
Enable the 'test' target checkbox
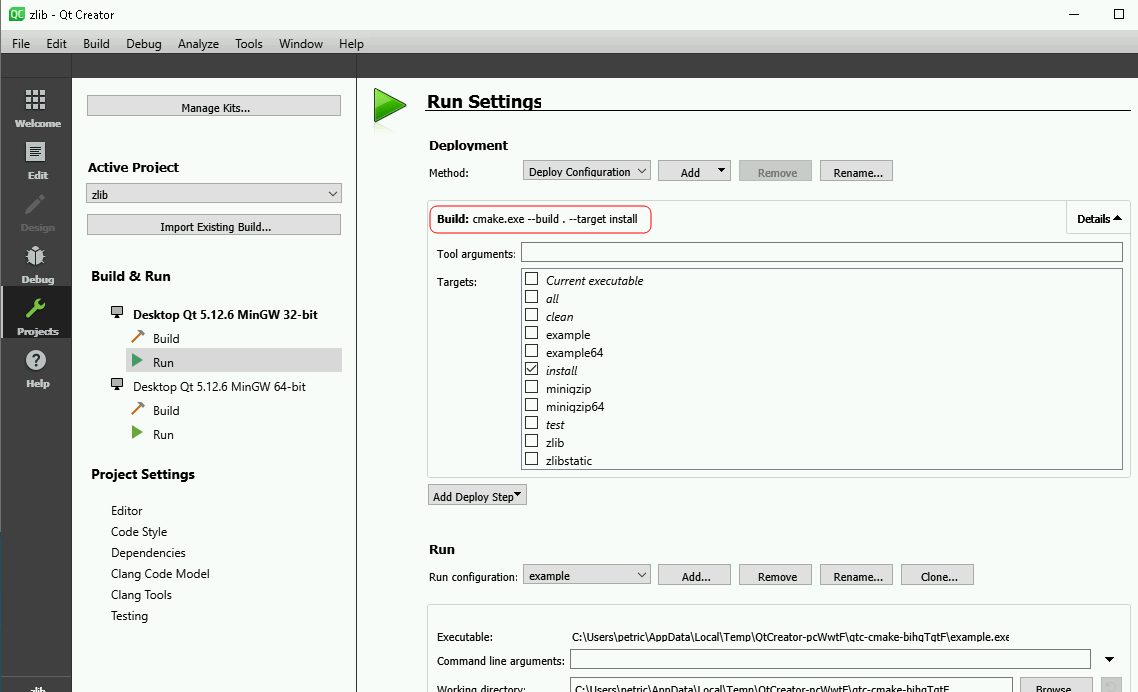click(x=532, y=423)
